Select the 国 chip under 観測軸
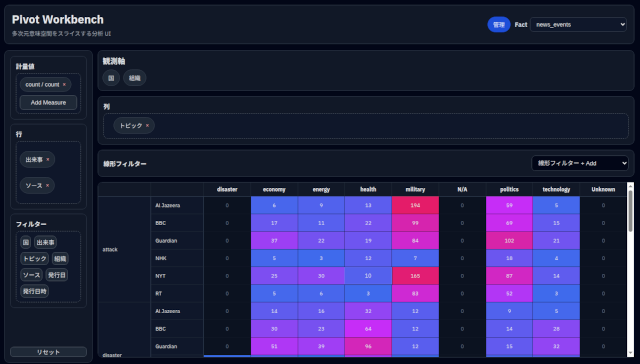 (x=111, y=78)
